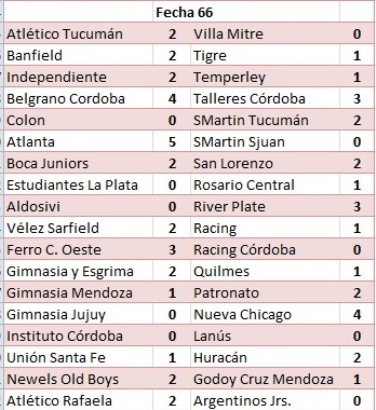Viewport: 376px width, 410px height.
Task: Select the San Lorenzo cell
Action: [x=265, y=163]
